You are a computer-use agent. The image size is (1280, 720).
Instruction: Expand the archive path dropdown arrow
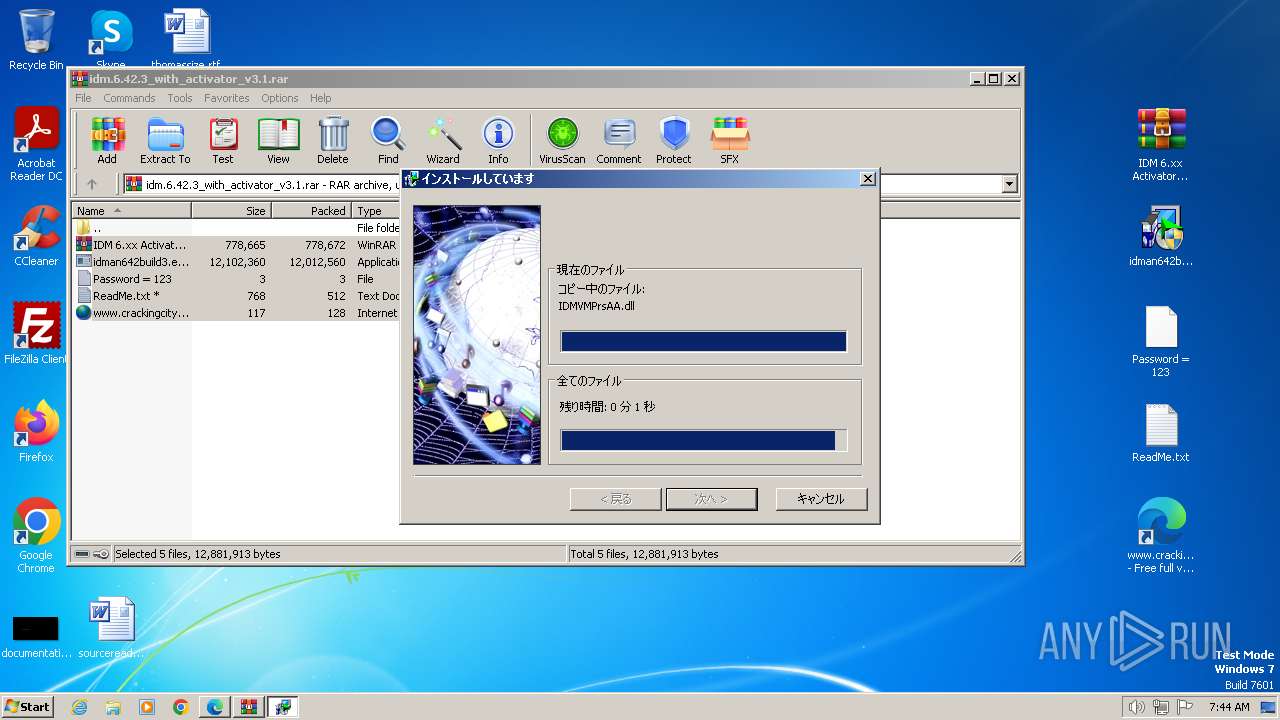tap(1009, 184)
